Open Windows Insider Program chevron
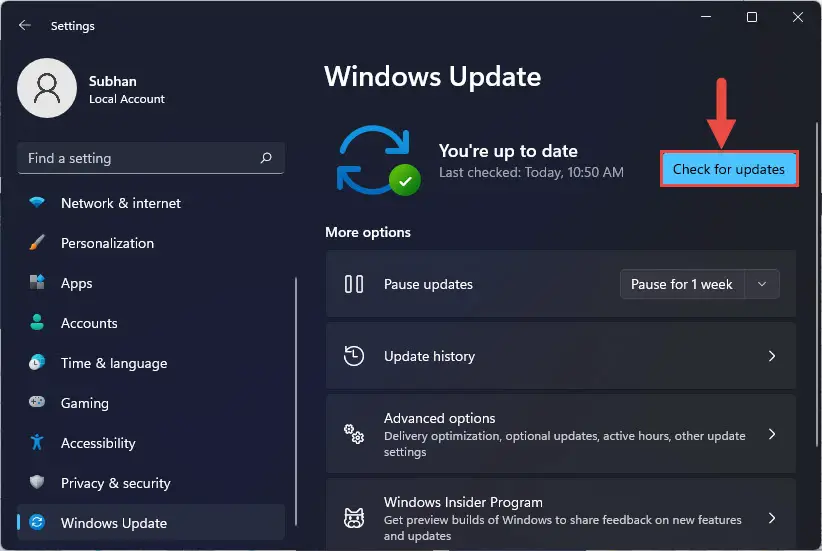This screenshot has width=822, height=551. point(772,518)
